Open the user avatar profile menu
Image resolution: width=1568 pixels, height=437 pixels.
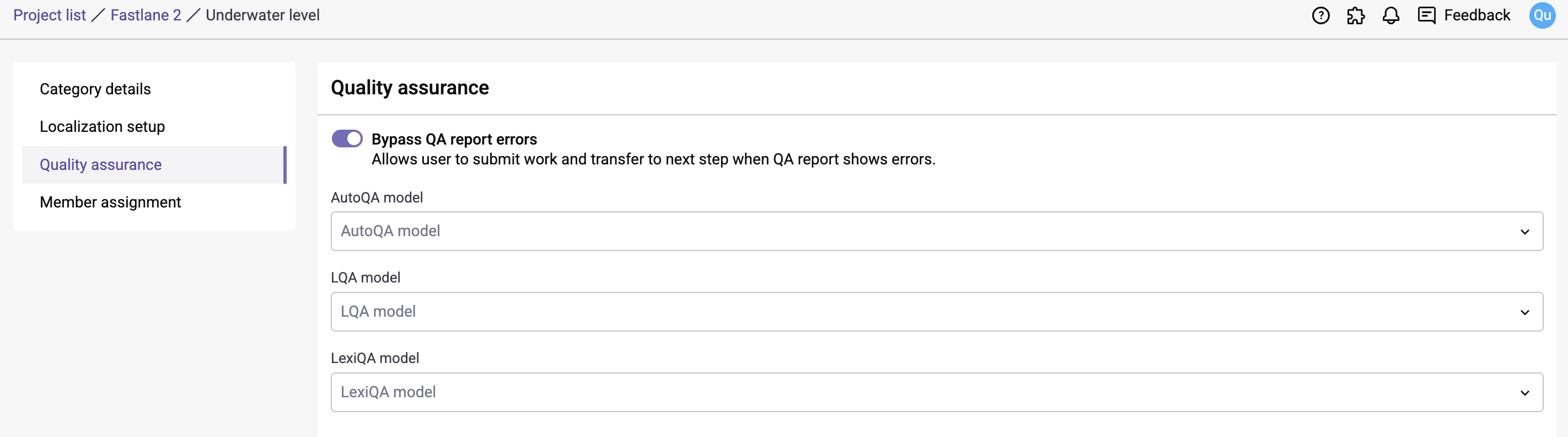pos(1542,15)
